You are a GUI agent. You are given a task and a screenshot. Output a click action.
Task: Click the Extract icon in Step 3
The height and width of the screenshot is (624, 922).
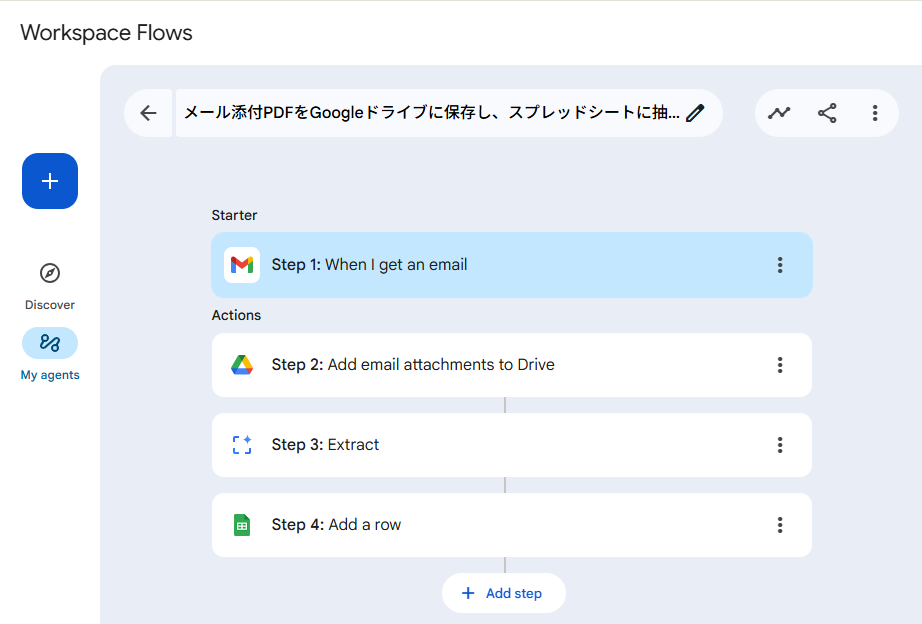(242, 445)
